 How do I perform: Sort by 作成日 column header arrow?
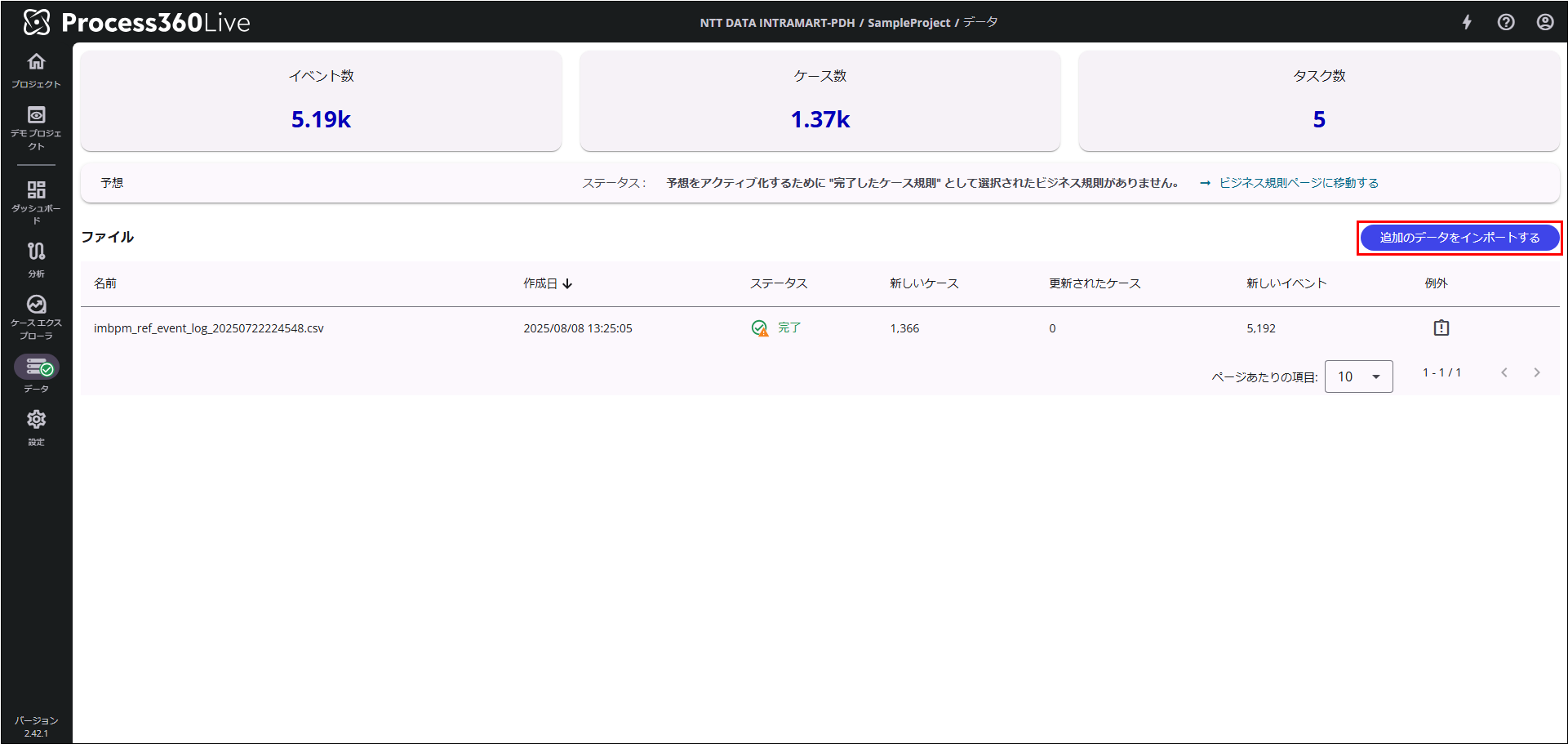[x=567, y=283]
